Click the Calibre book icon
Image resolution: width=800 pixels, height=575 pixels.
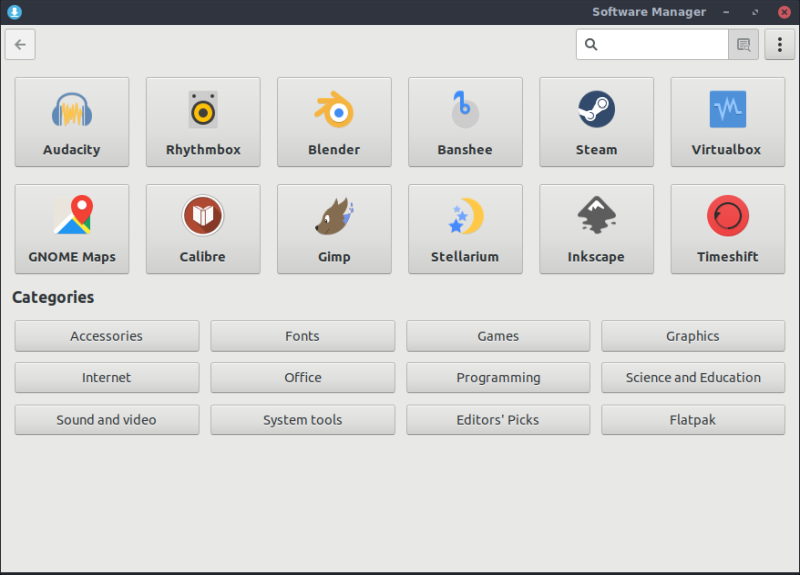click(203, 216)
